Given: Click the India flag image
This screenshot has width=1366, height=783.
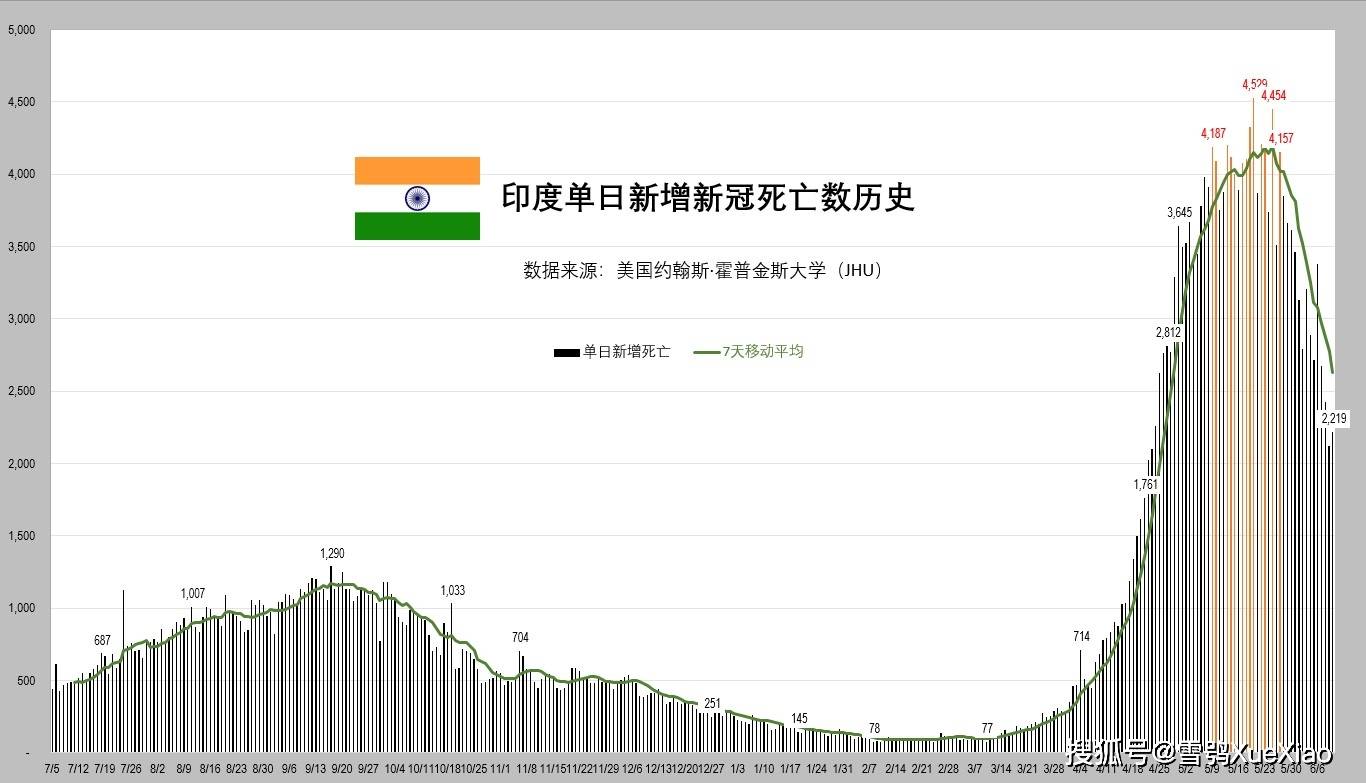Looking at the screenshot, I should pyautogui.click(x=417, y=198).
